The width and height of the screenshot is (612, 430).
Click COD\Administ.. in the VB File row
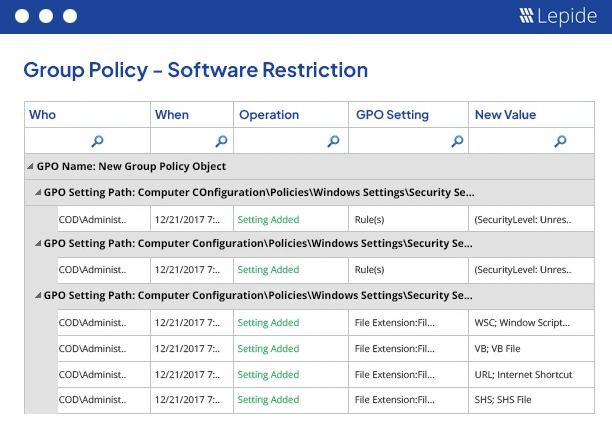tap(93, 348)
